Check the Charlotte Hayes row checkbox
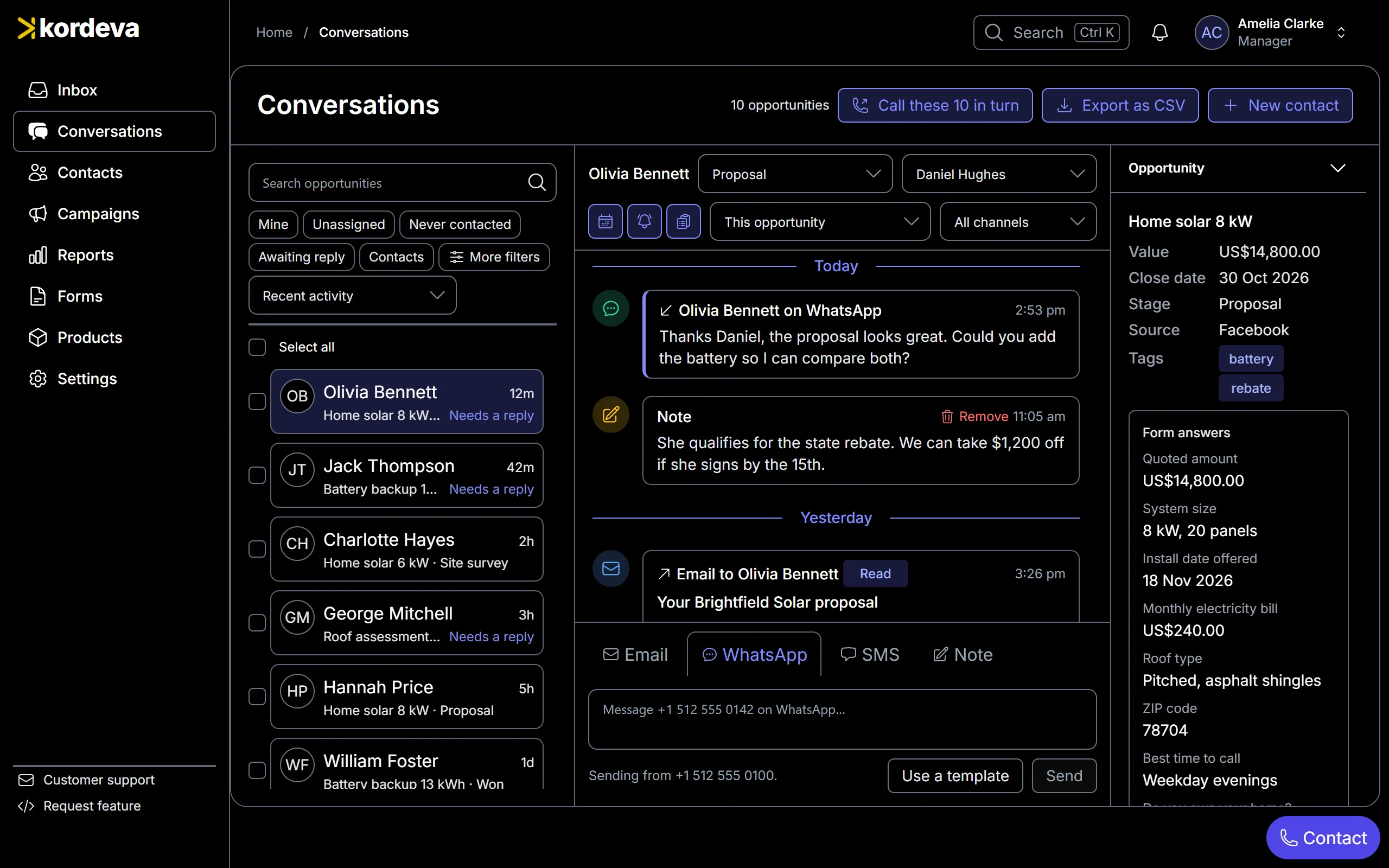This screenshot has height=868, width=1389. 257,549
